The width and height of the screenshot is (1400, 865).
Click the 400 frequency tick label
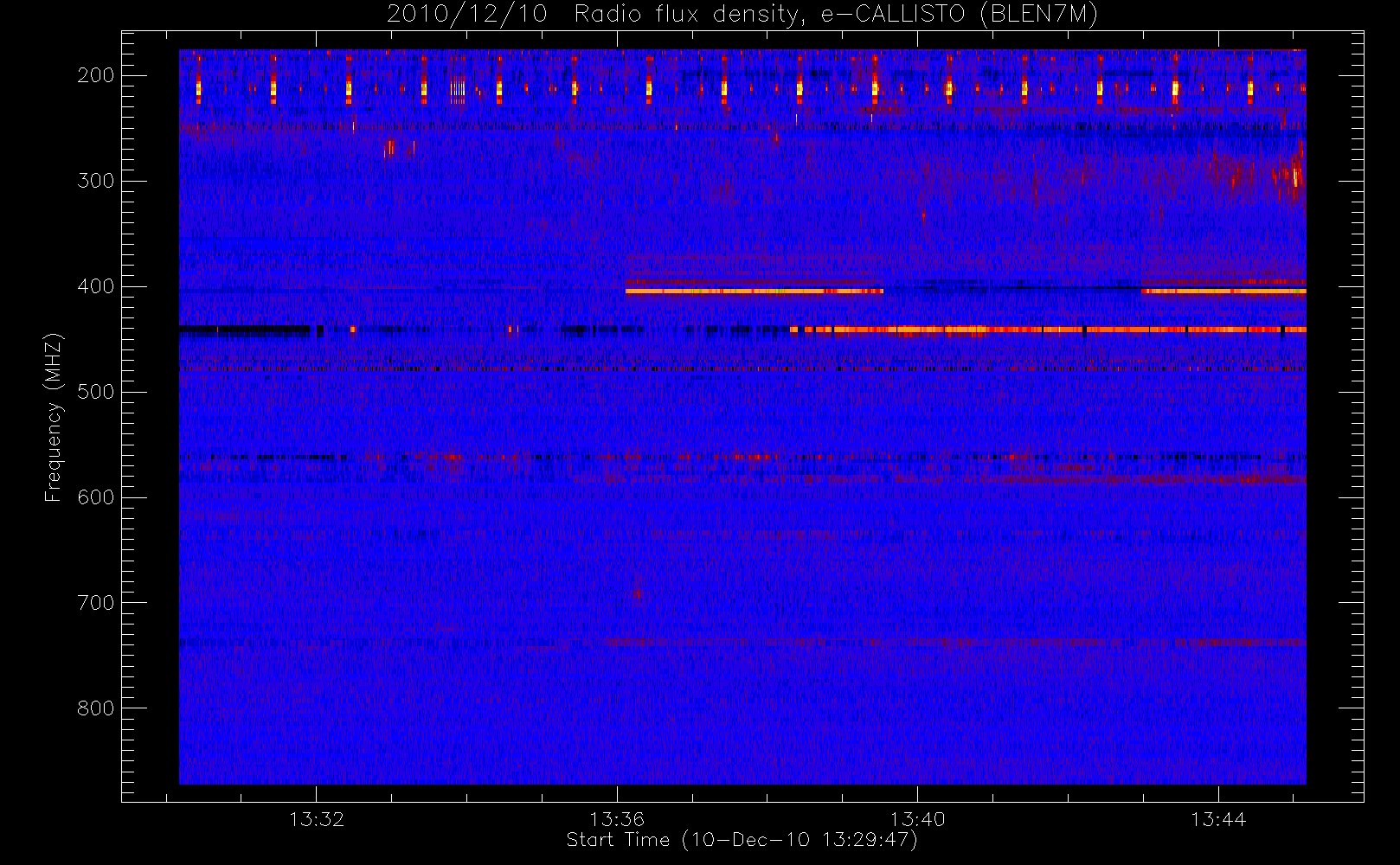(96, 286)
